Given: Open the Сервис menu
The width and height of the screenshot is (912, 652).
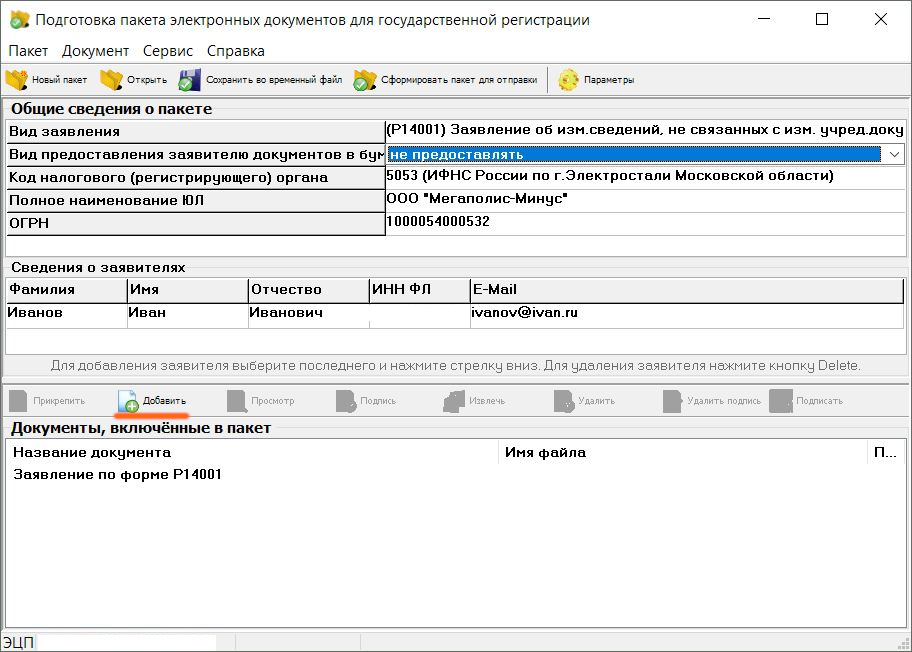Looking at the screenshot, I should pos(168,50).
